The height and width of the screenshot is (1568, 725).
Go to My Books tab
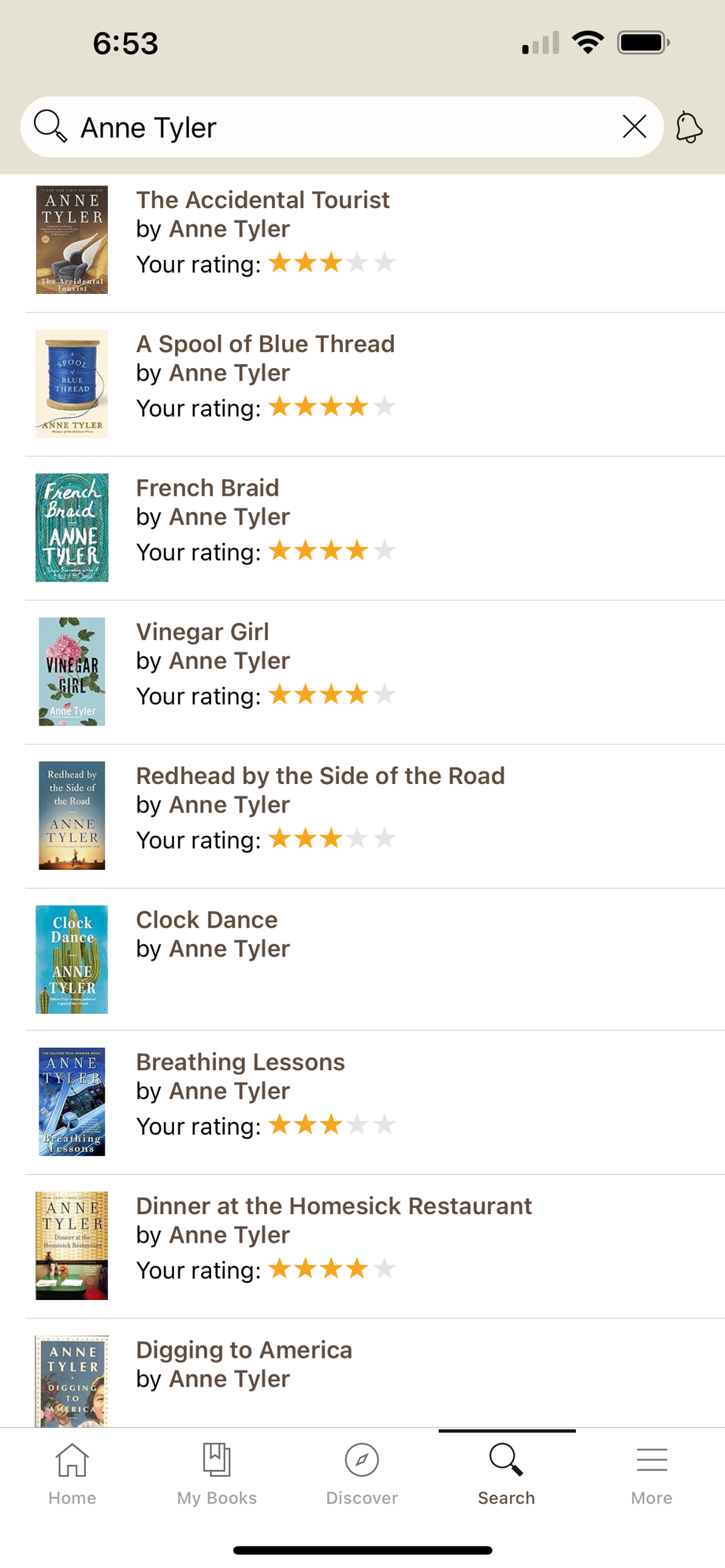(217, 1473)
